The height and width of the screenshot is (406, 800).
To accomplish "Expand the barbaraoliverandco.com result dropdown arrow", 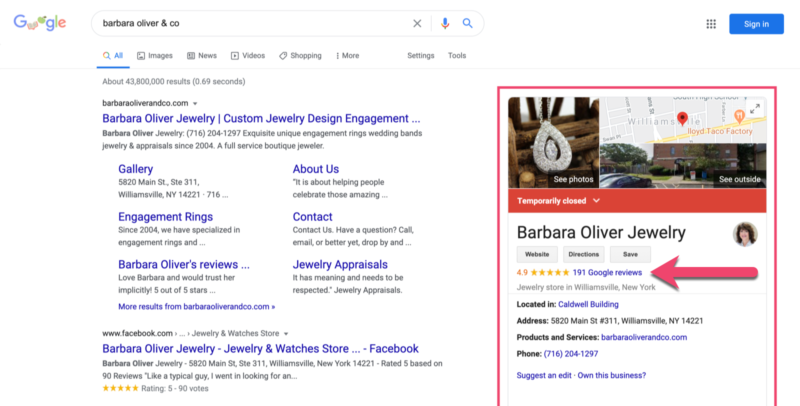I will [195, 104].
